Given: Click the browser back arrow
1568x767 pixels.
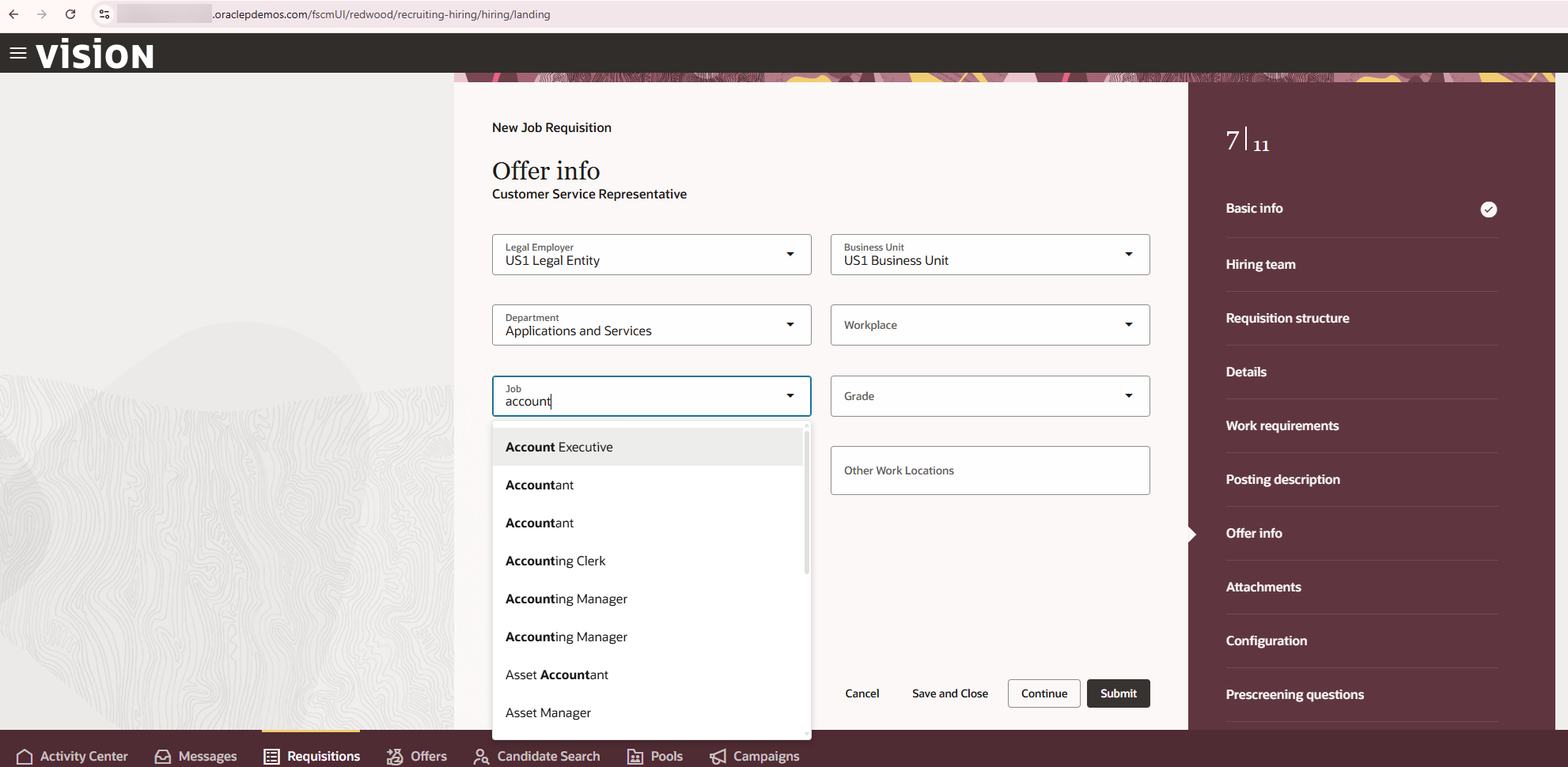Looking at the screenshot, I should pyautogui.click(x=13, y=14).
